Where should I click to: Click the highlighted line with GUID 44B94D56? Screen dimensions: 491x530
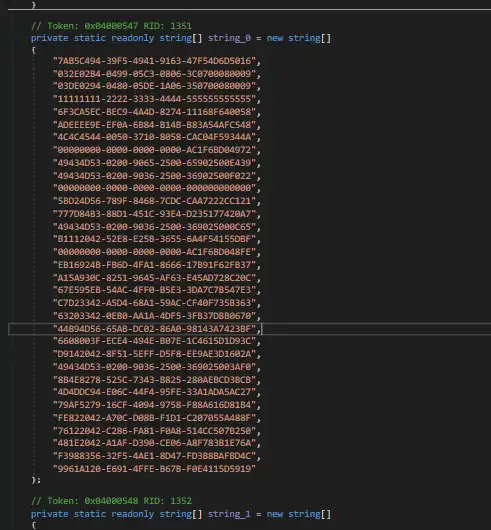[x=249, y=329]
